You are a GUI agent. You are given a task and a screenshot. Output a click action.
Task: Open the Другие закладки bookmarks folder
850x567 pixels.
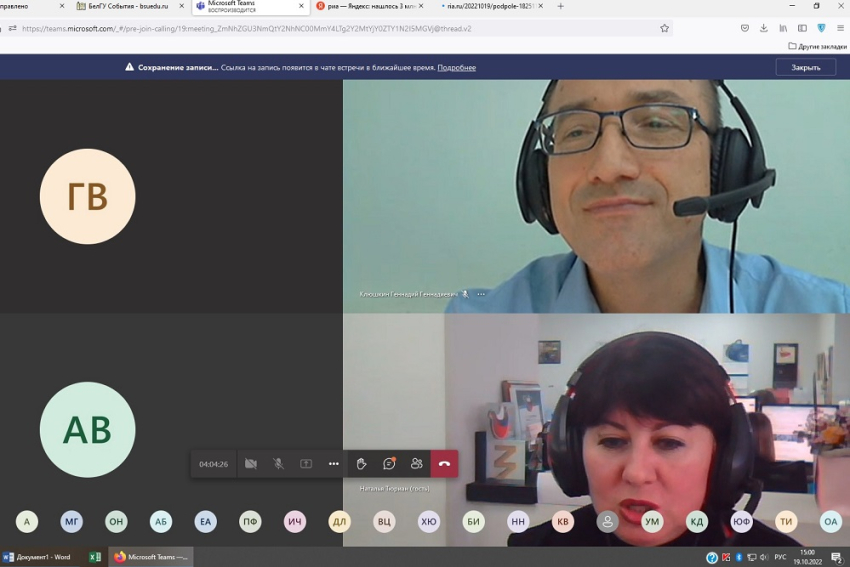pyautogui.click(x=816, y=46)
